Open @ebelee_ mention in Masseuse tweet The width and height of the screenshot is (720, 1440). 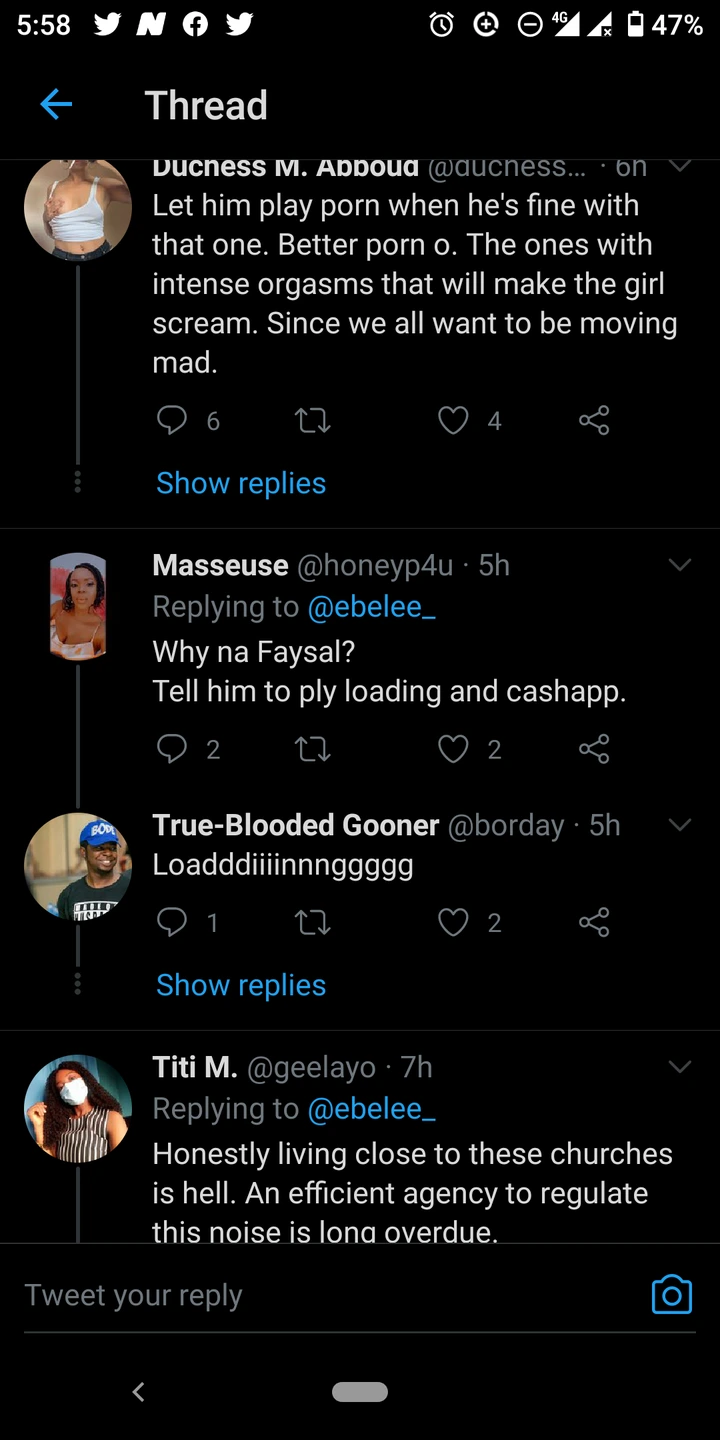pos(371,607)
